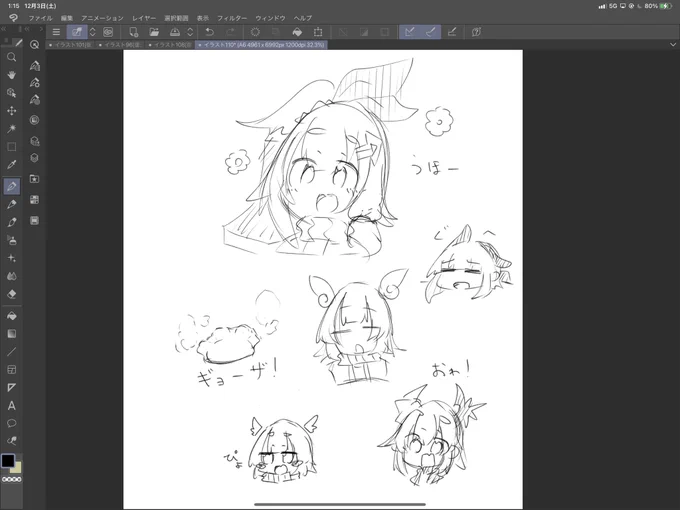Switch to the イラスト96 canvas tab
Image resolution: width=680 pixels, height=510 pixels.
[x=120, y=45]
